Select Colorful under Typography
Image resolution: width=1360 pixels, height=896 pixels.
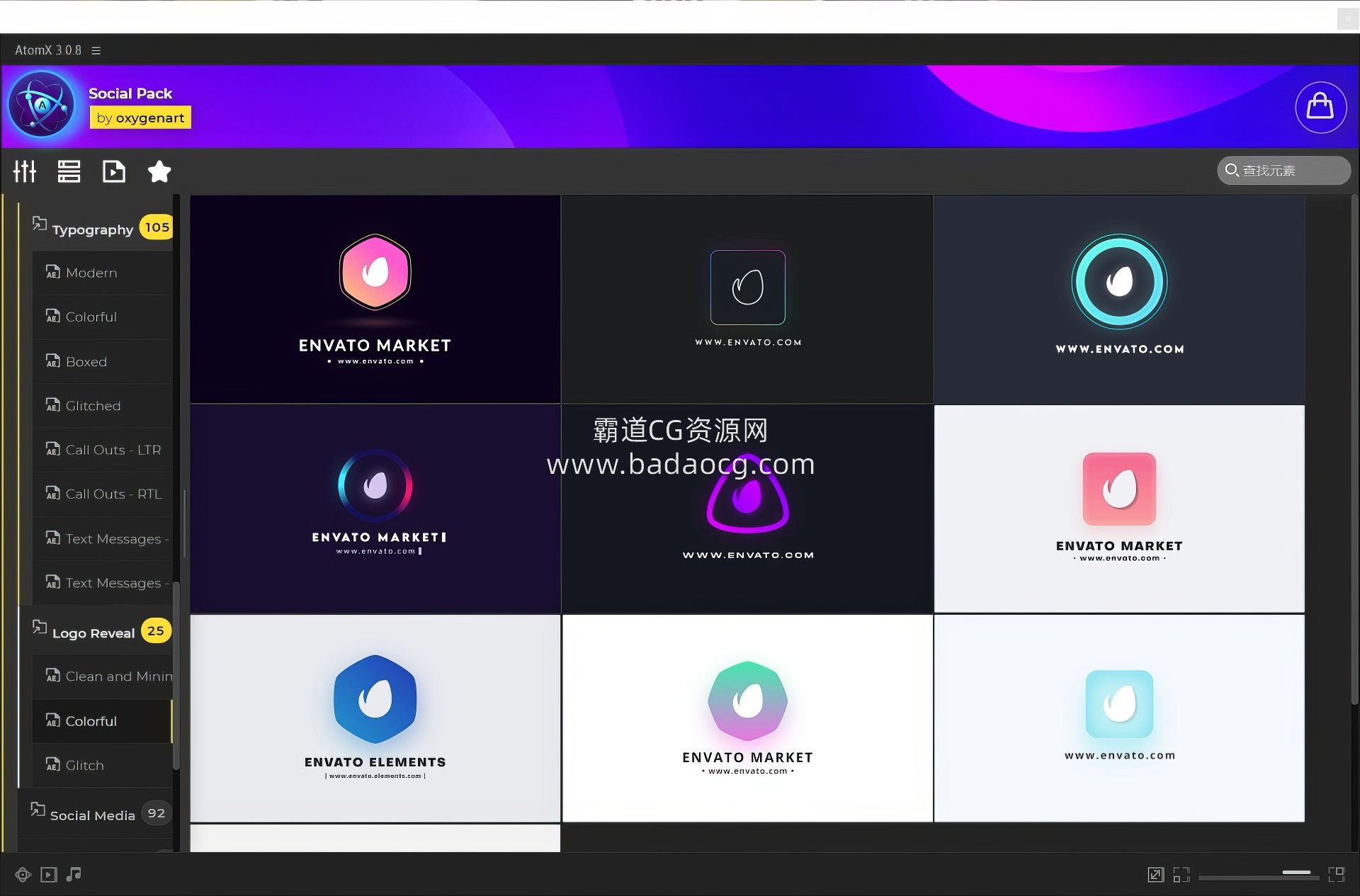102,317
